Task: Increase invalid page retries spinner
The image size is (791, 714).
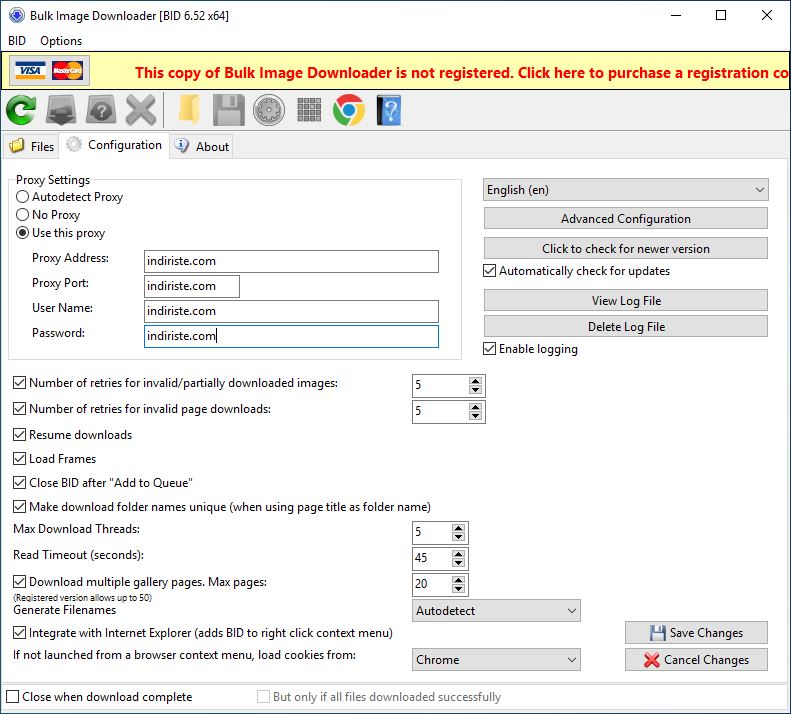Action: point(475,407)
